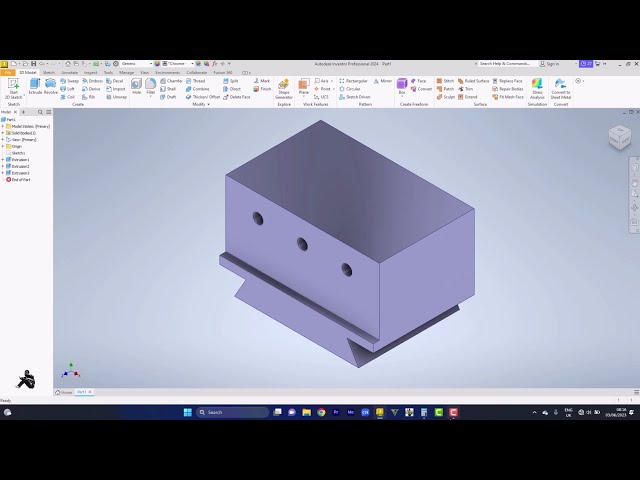Select Thicken/Offset tool
Screen dimensions: 640x480
click(203, 97)
